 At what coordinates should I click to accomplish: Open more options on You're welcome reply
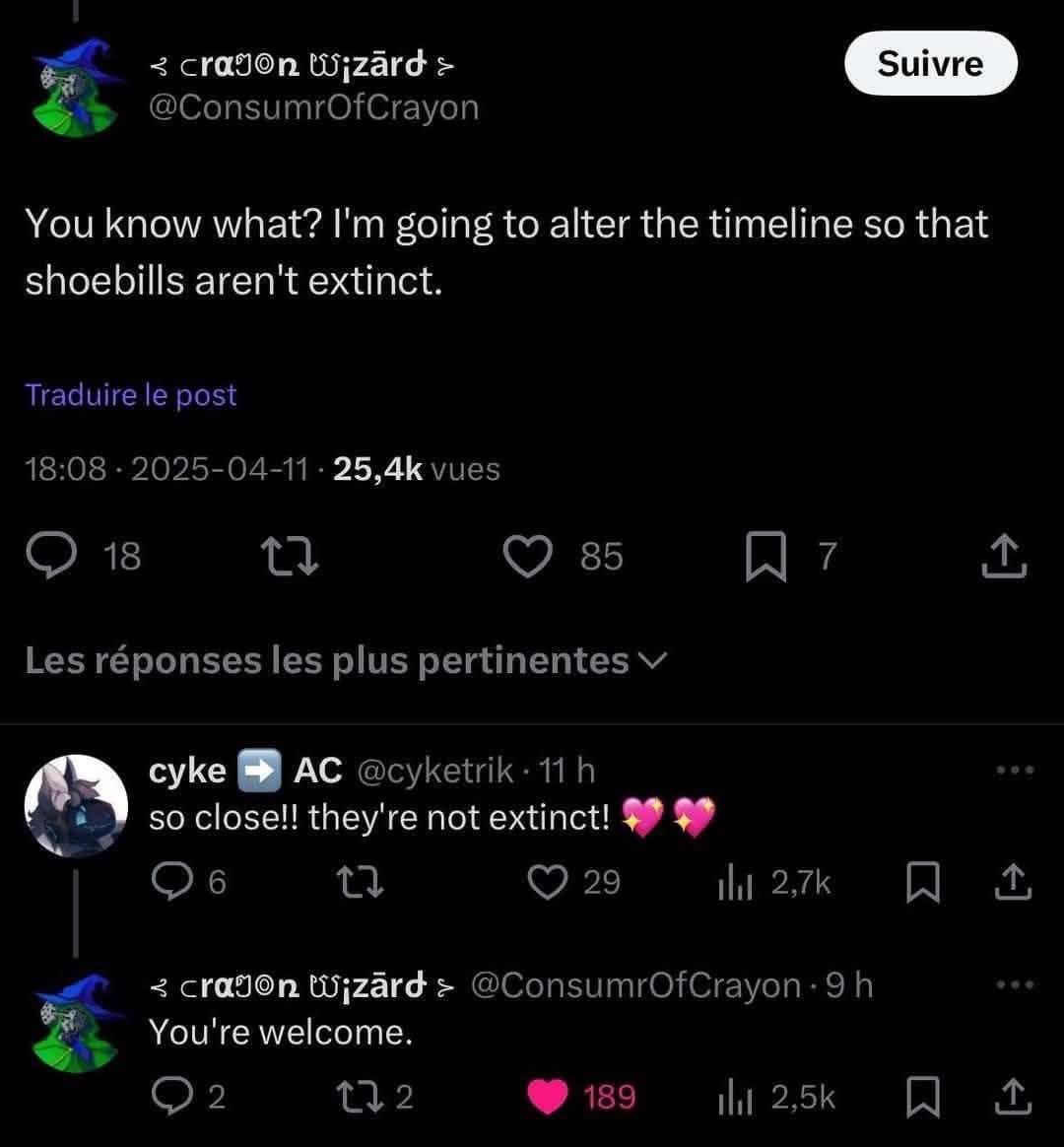tap(1015, 984)
